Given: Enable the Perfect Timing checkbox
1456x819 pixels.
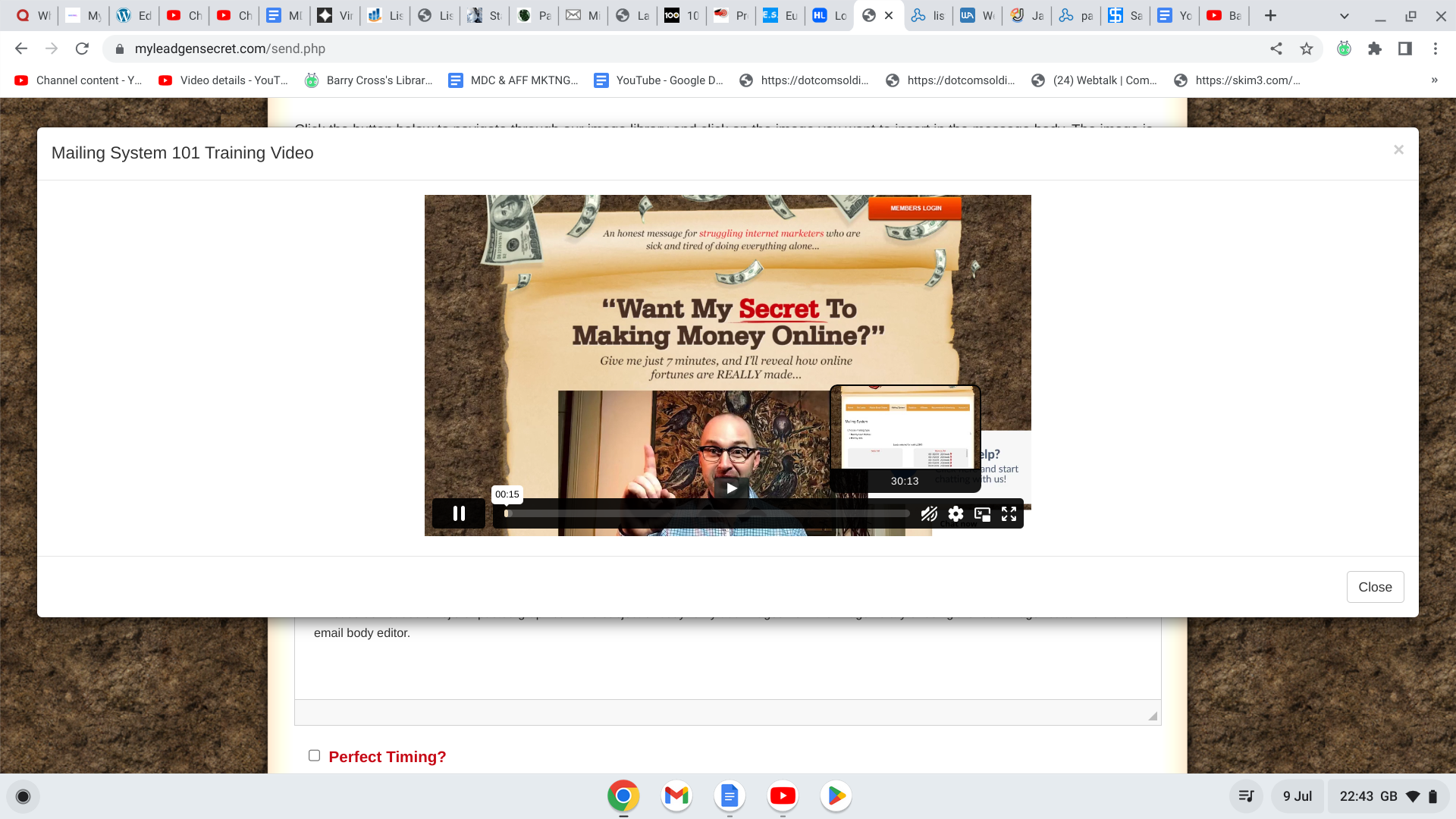Looking at the screenshot, I should [x=314, y=754].
